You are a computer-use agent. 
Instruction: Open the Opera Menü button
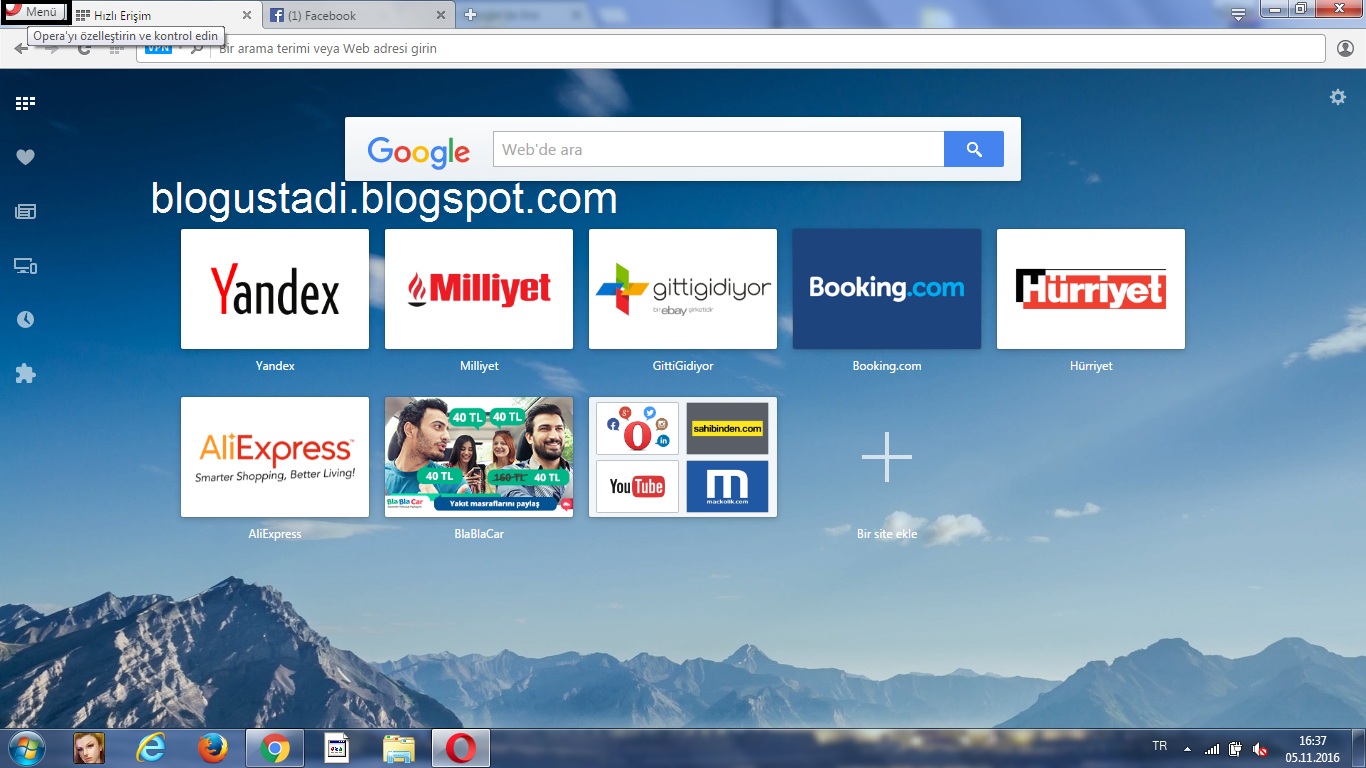(33, 12)
